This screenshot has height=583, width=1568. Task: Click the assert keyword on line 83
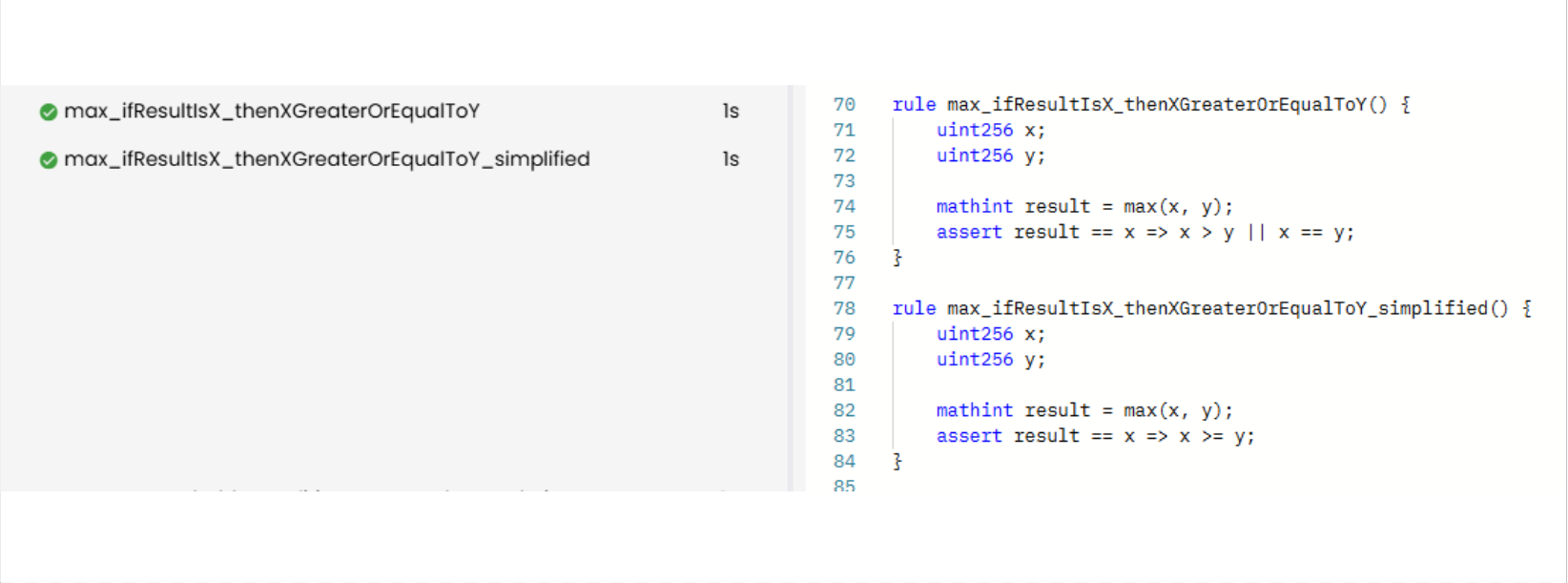969,436
